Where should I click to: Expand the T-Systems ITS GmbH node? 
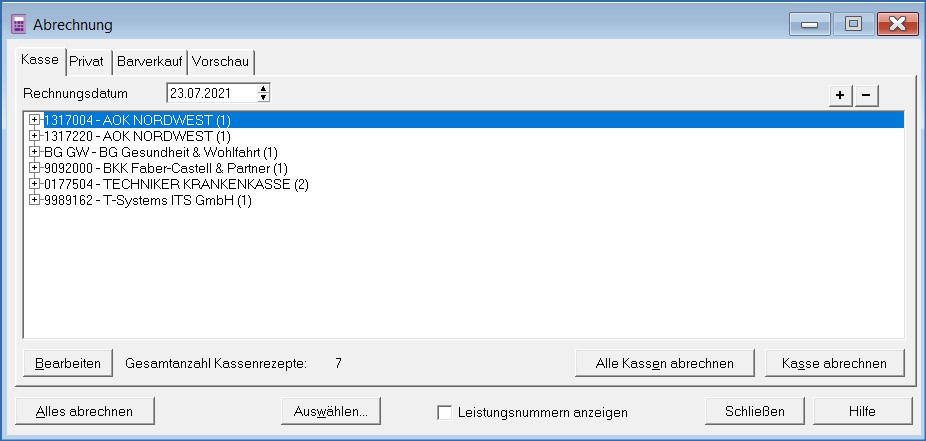pyautogui.click(x=35, y=200)
